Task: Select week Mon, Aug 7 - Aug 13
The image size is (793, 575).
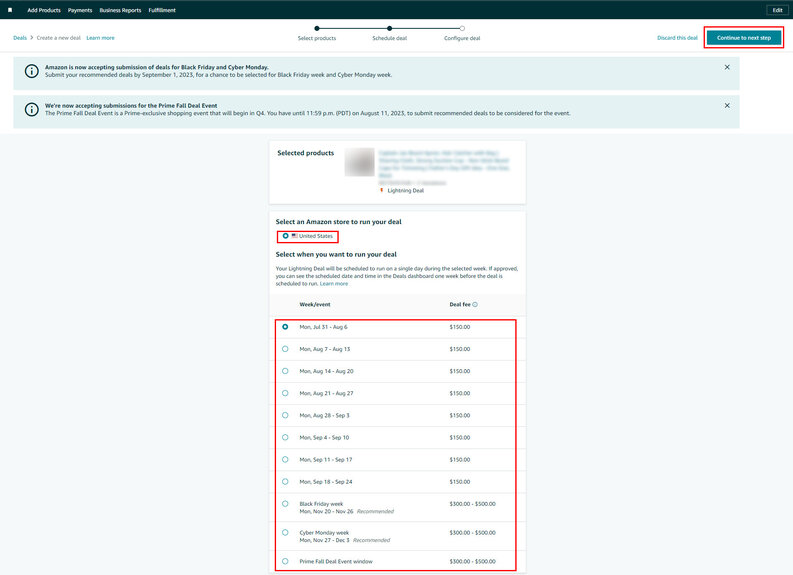Action: coord(285,349)
